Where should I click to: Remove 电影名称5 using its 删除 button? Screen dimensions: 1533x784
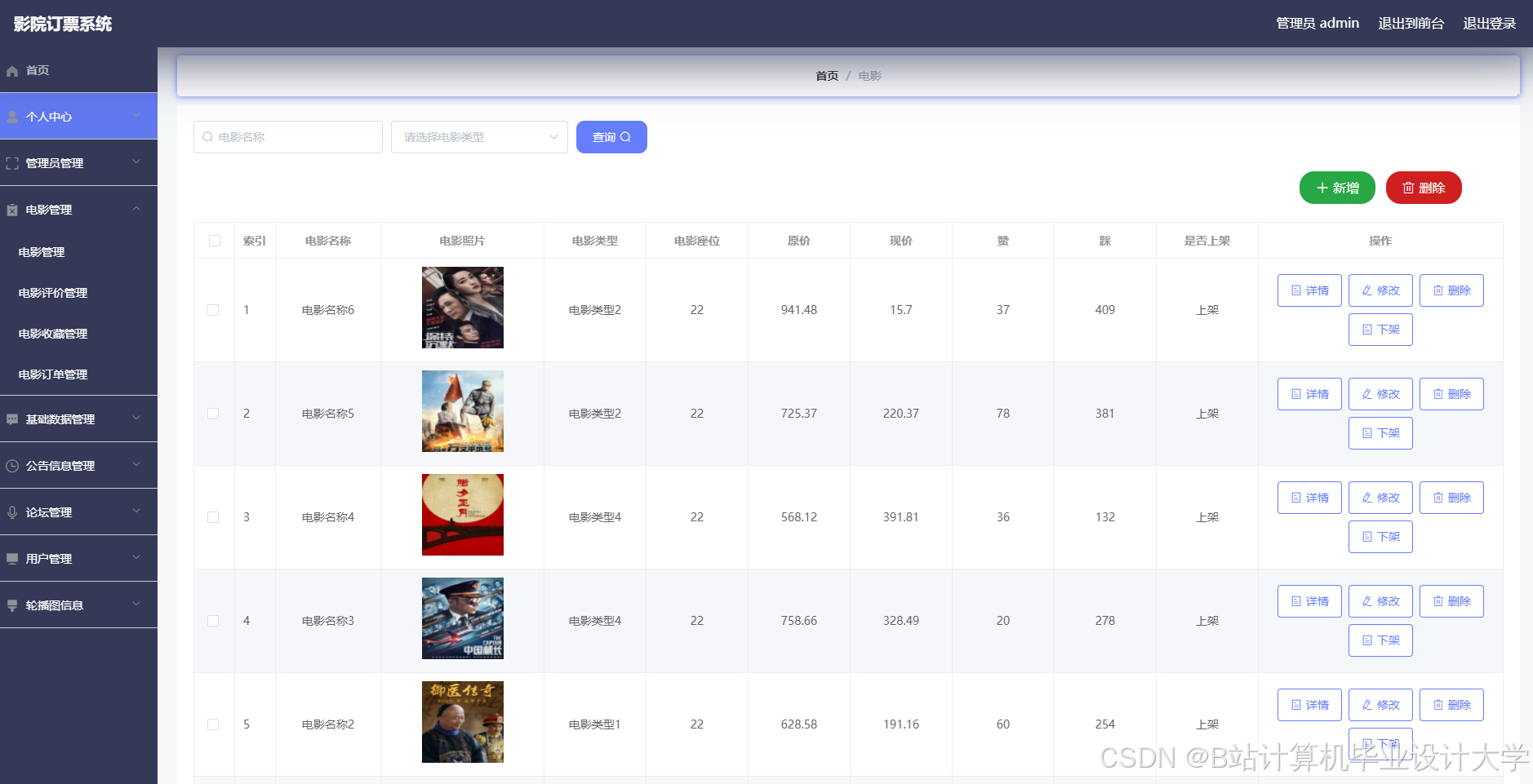(1451, 394)
